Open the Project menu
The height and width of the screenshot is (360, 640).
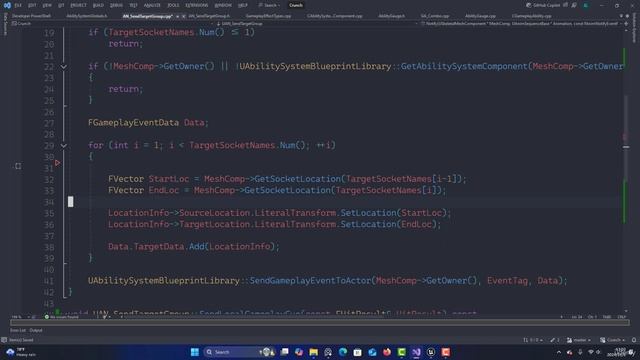(x=78, y=5)
